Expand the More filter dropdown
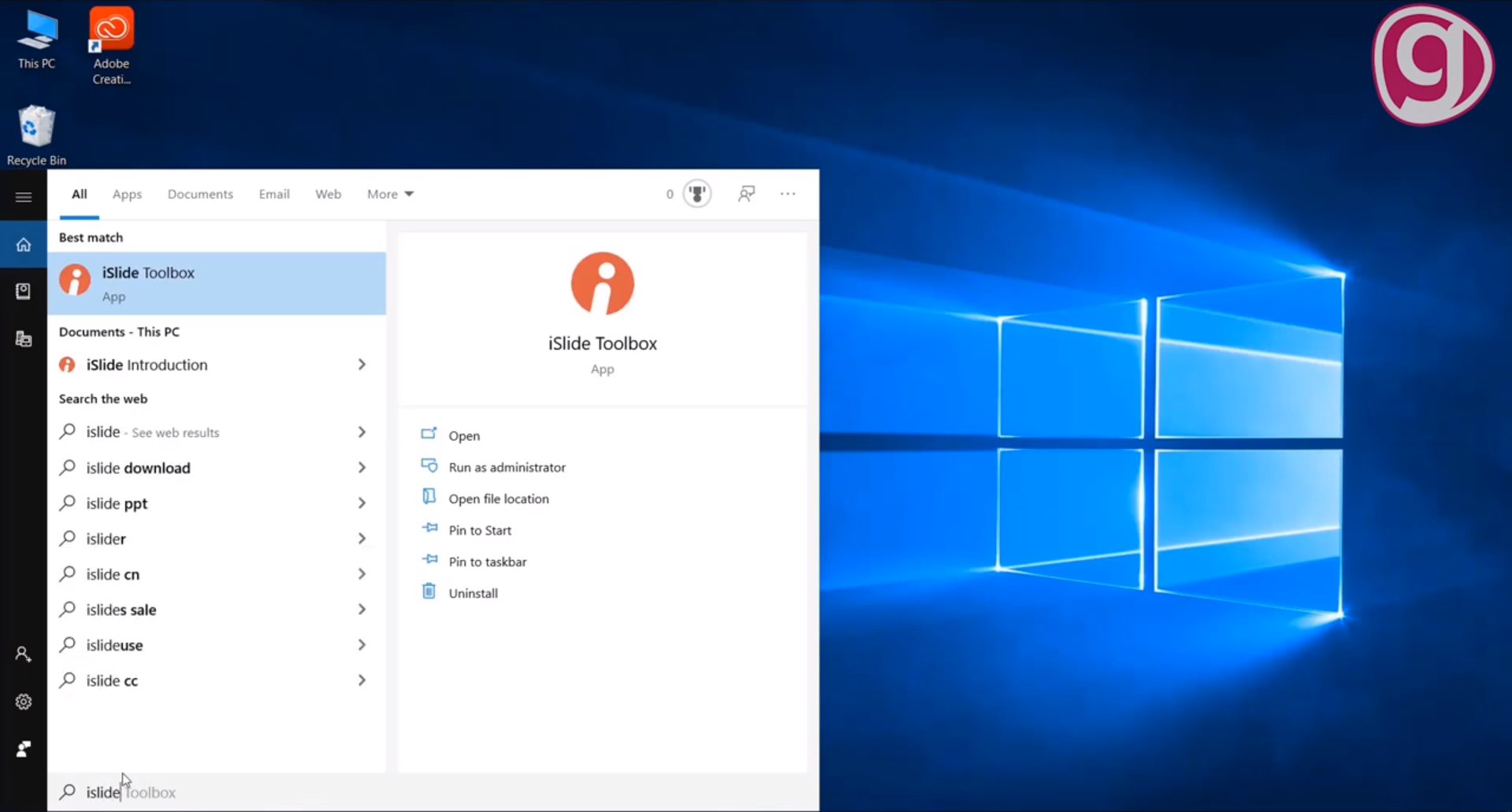The height and width of the screenshot is (812, 1512). pyautogui.click(x=390, y=194)
